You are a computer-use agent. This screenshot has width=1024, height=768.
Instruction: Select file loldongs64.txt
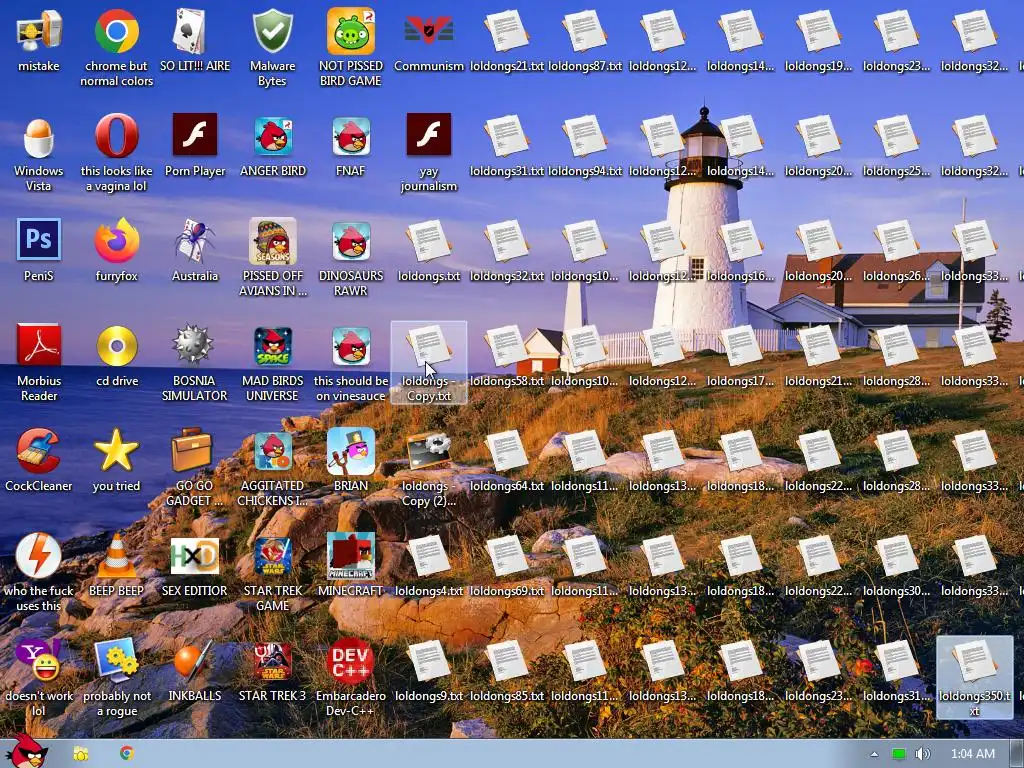507,451
